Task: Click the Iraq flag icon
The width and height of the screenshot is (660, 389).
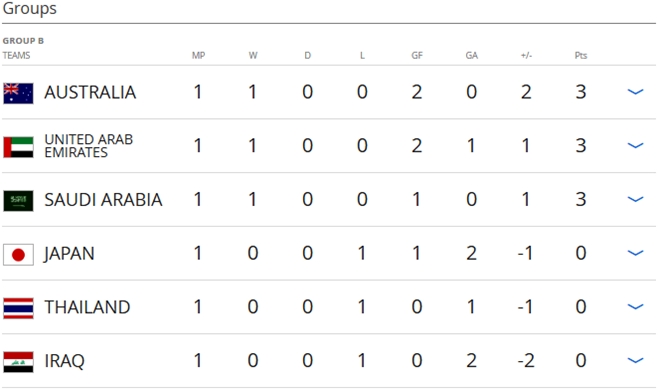Action: [x=18, y=362]
